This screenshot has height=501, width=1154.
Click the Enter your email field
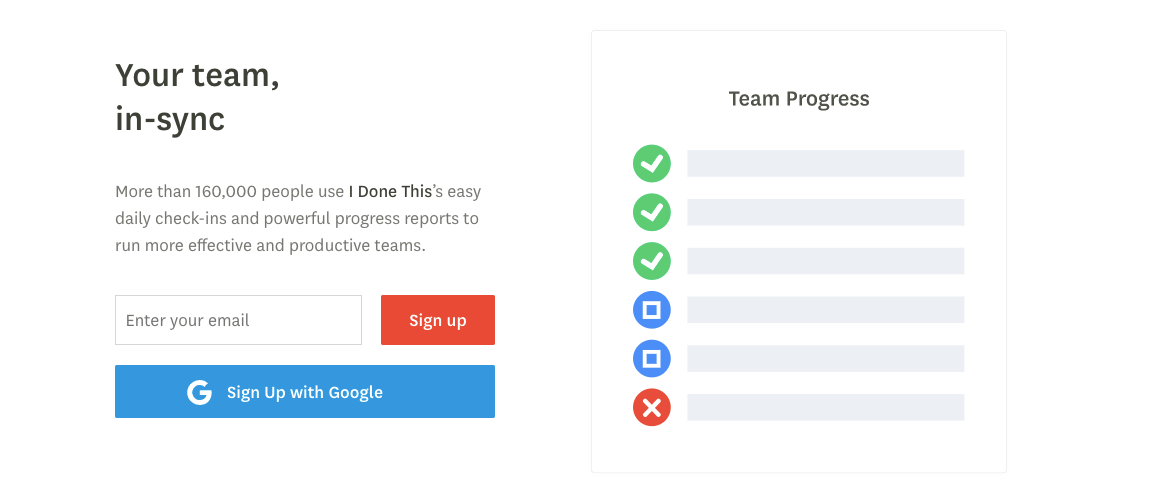pos(238,320)
